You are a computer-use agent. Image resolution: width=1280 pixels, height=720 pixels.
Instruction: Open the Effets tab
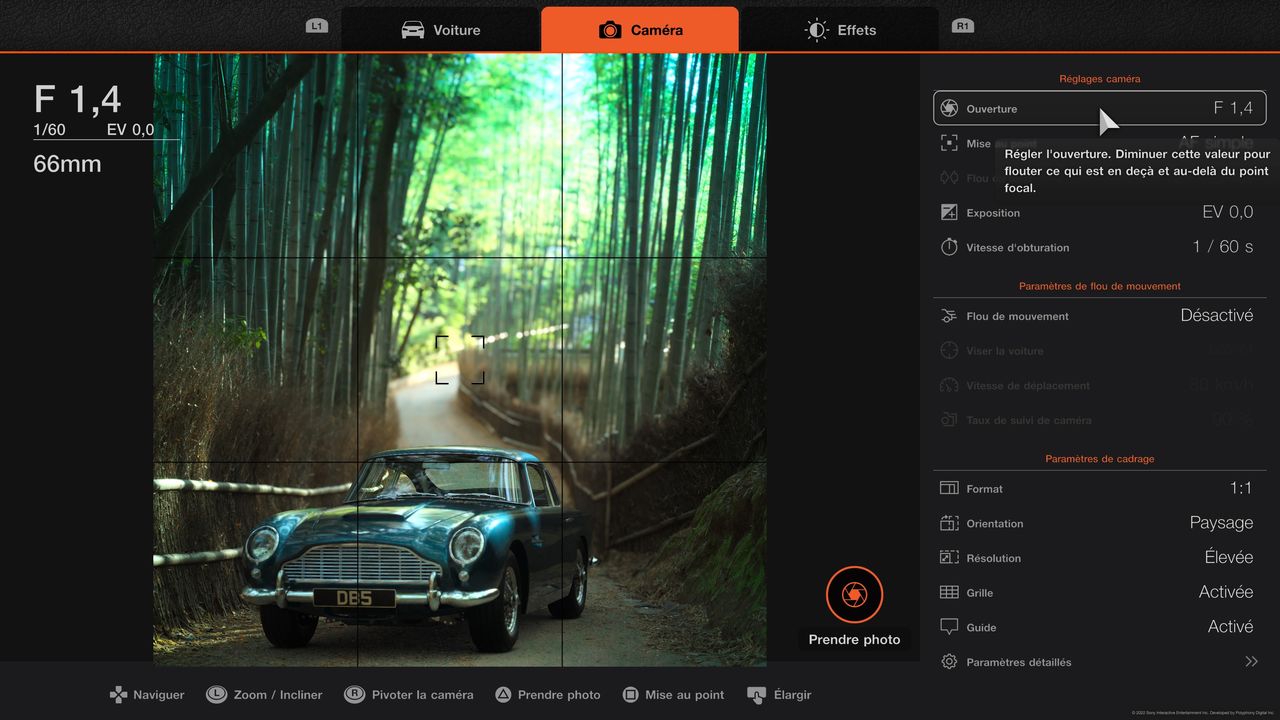coord(839,30)
